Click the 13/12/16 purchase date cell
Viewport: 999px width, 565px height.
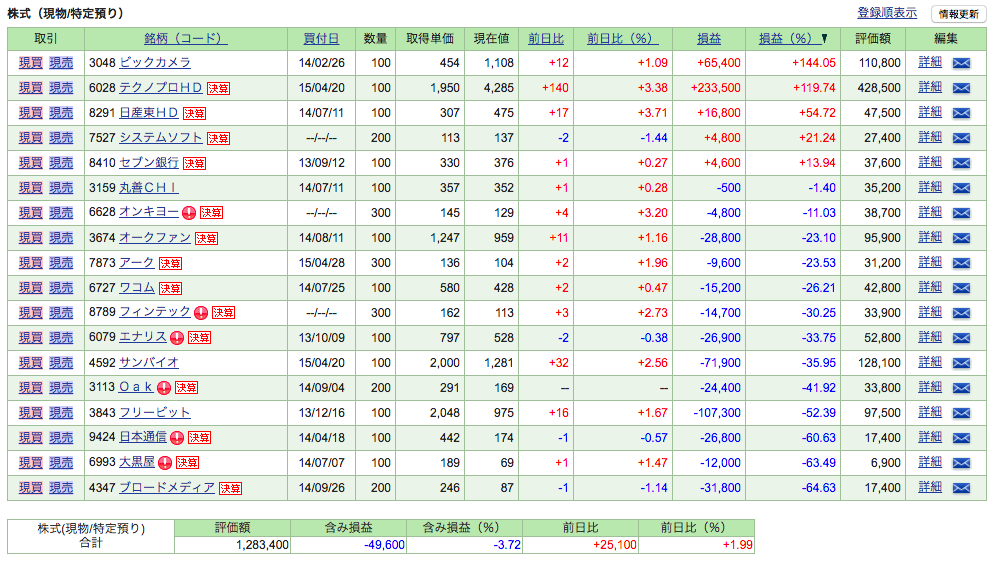click(x=322, y=413)
